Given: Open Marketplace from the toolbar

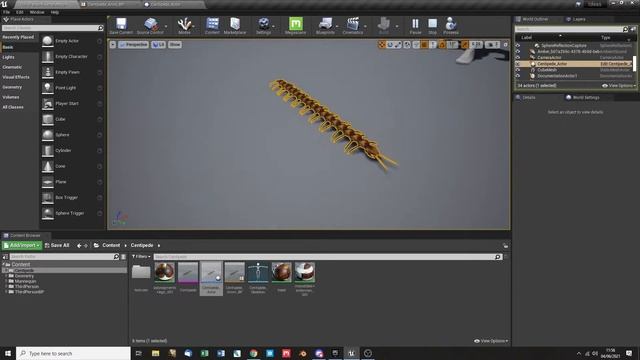Looking at the screenshot, I should tap(235, 26).
